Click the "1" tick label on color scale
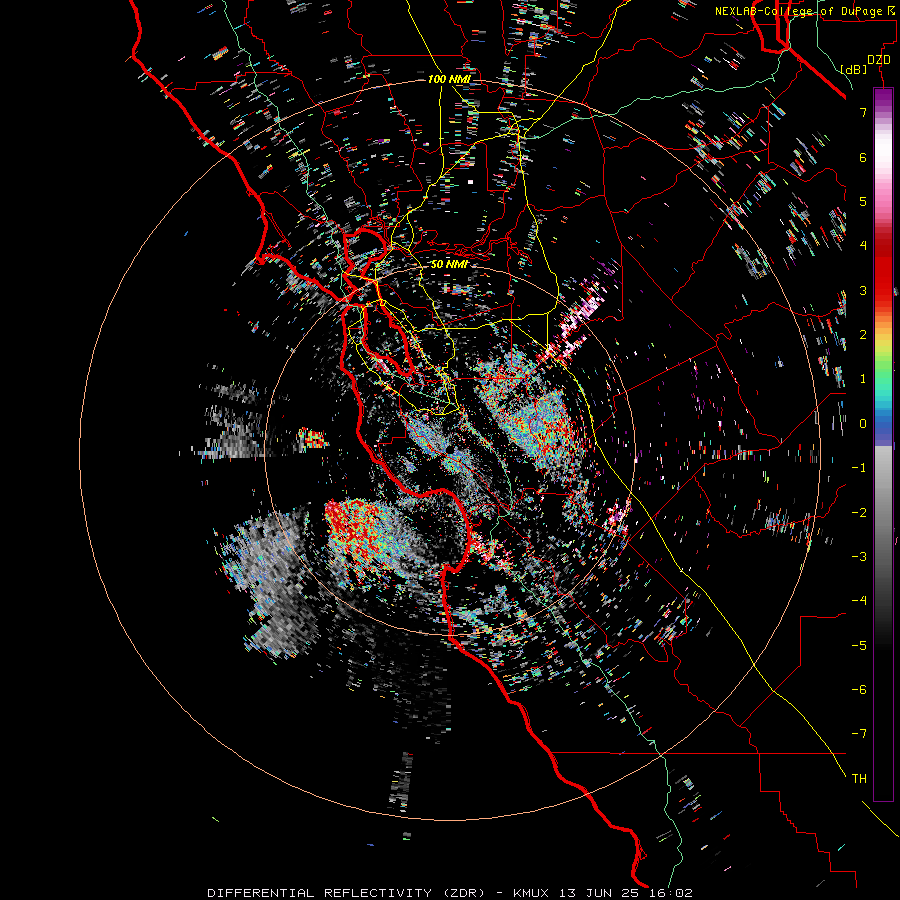Viewport: 900px width, 900px height. (x=863, y=379)
